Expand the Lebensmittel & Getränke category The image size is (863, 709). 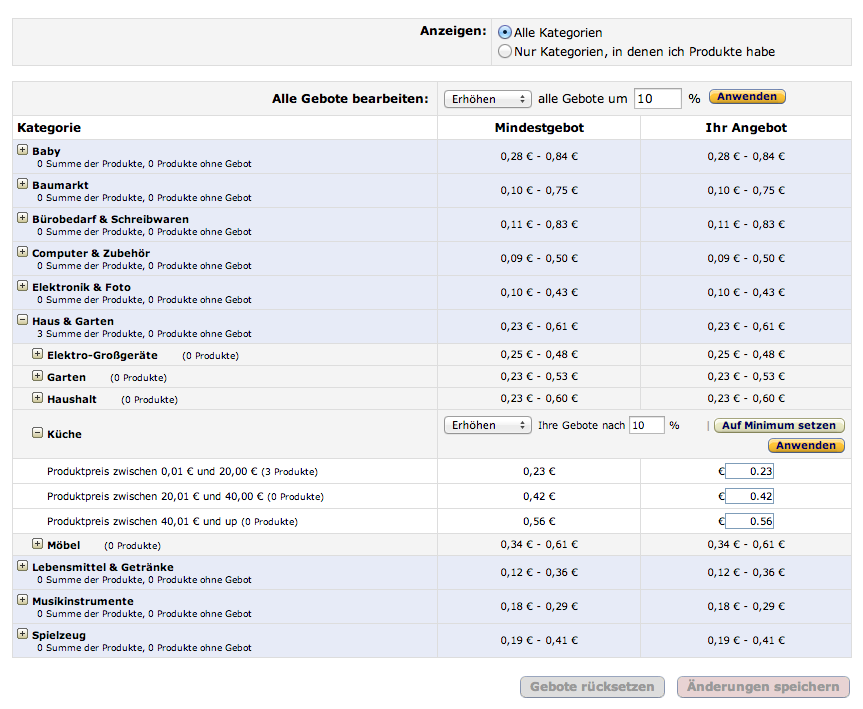23,566
